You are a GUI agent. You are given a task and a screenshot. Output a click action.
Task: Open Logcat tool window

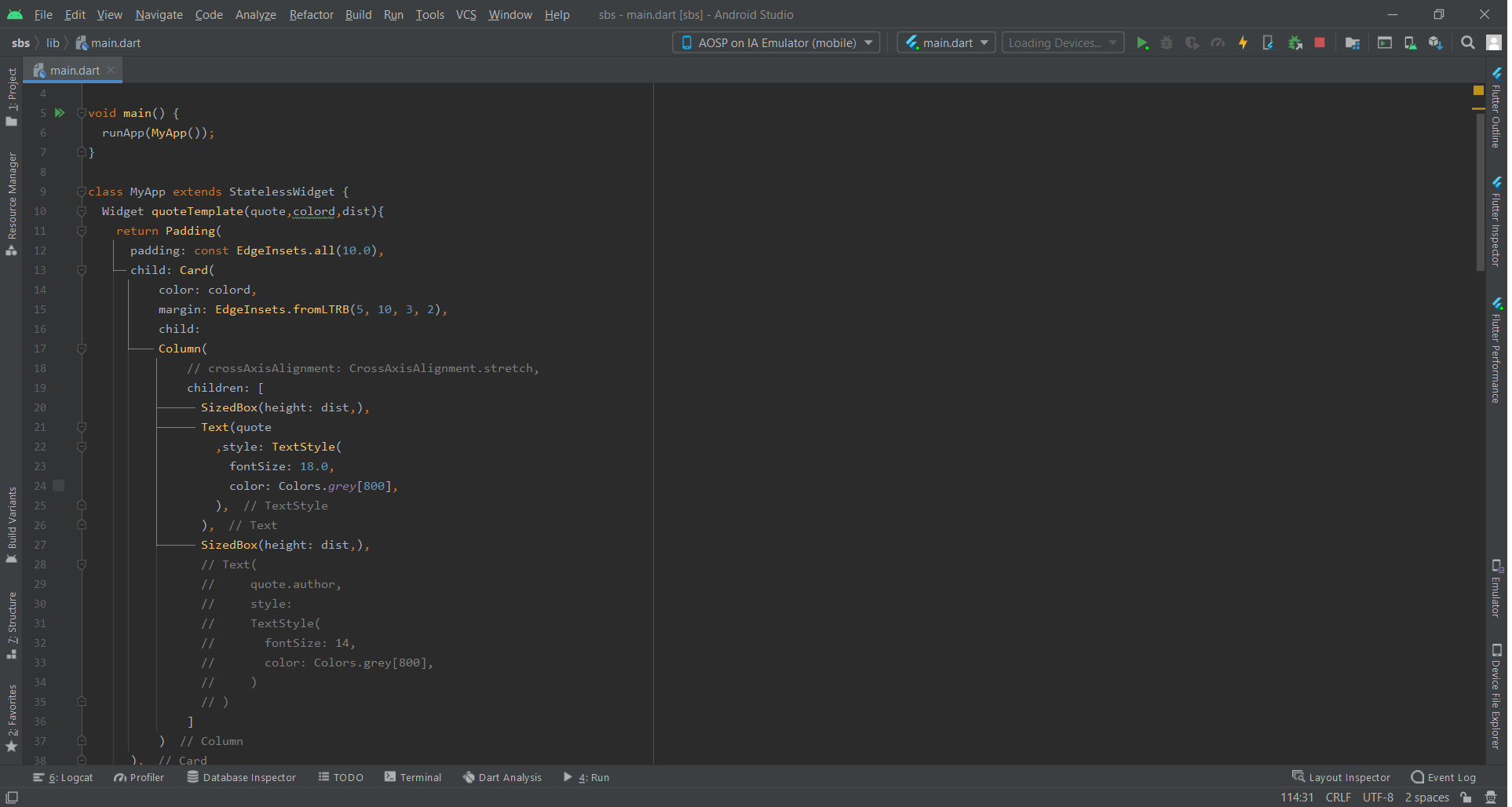[63, 778]
